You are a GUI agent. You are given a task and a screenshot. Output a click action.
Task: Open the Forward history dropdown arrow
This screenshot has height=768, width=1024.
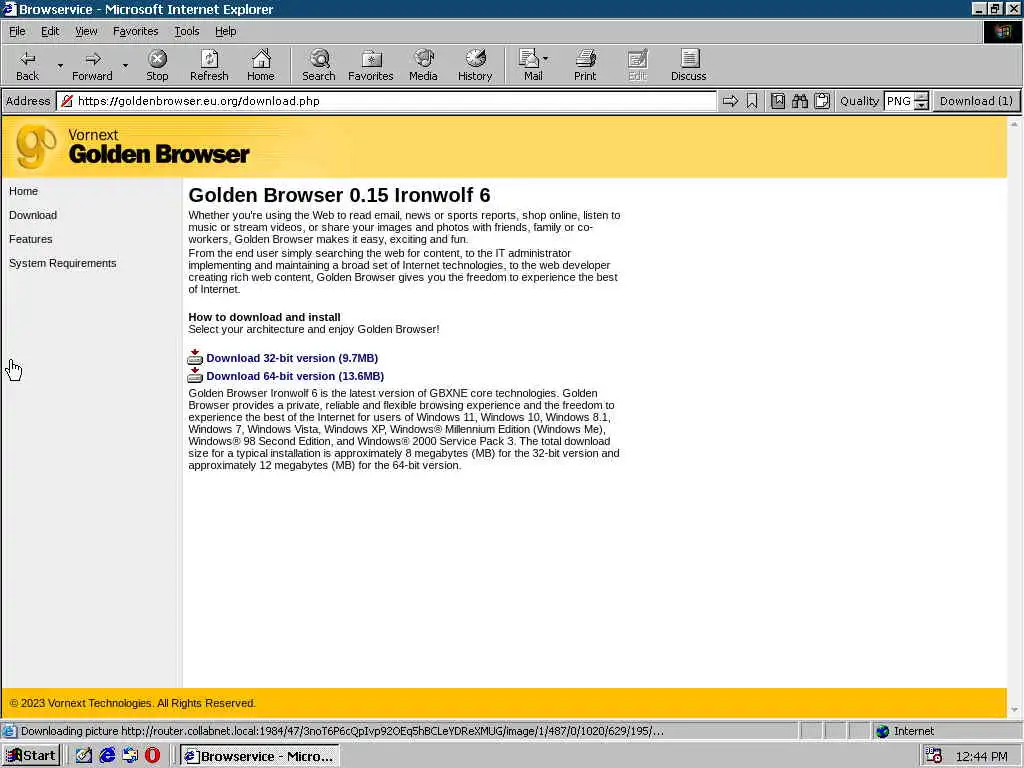[125, 65]
